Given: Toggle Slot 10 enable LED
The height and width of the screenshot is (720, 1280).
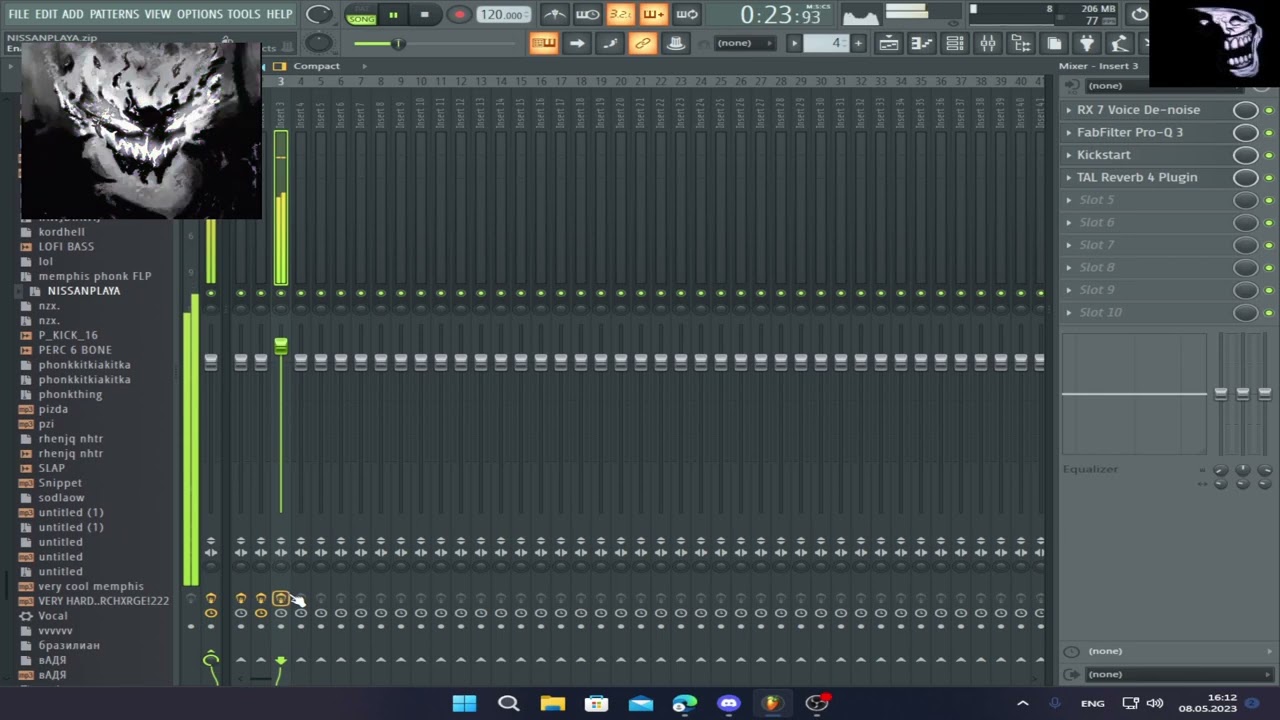Looking at the screenshot, I should tap(1269, 313).
